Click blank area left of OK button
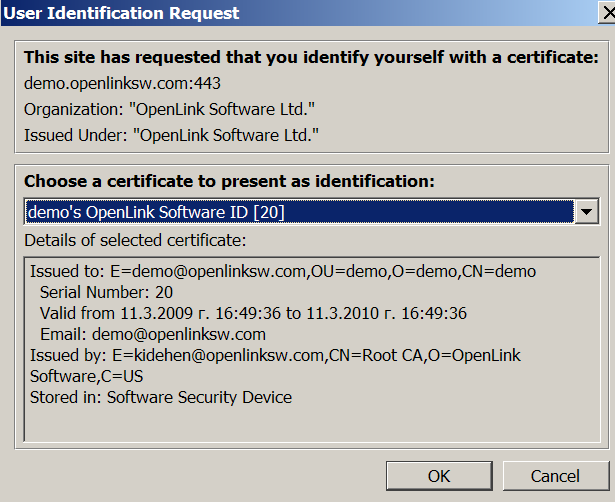615x502 pixels. (x=200, y=476)
